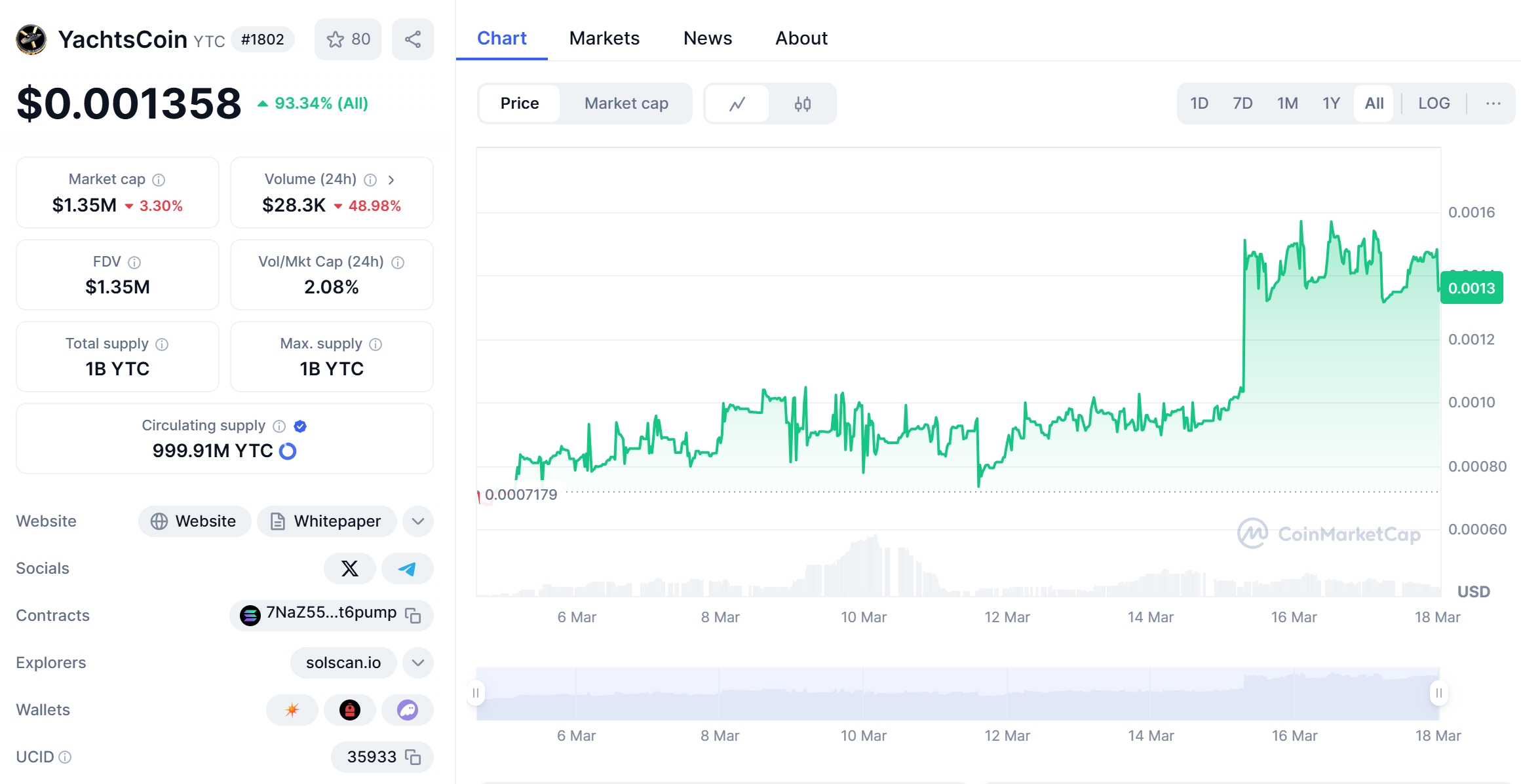Toggle LOG scale on chart
The height and width of the screenshot is (784, 1521).
(1434, 103)
